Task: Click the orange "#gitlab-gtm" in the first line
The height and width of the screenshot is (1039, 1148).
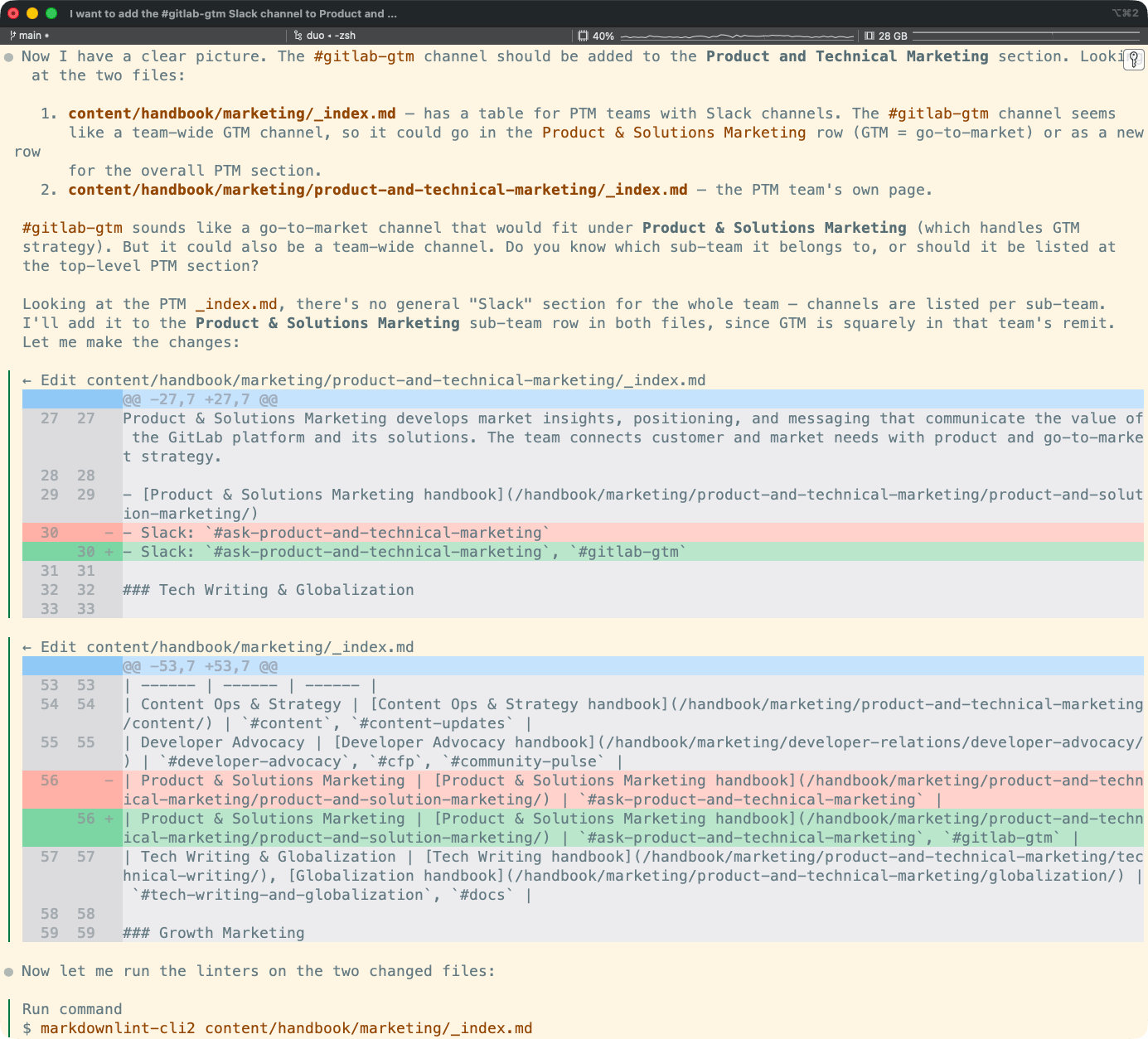Action: click(364, 56)
